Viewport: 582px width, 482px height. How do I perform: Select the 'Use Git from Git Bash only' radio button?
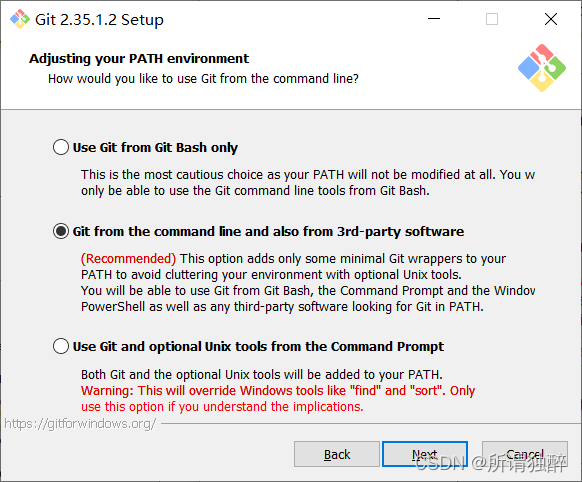coord(61,147)
